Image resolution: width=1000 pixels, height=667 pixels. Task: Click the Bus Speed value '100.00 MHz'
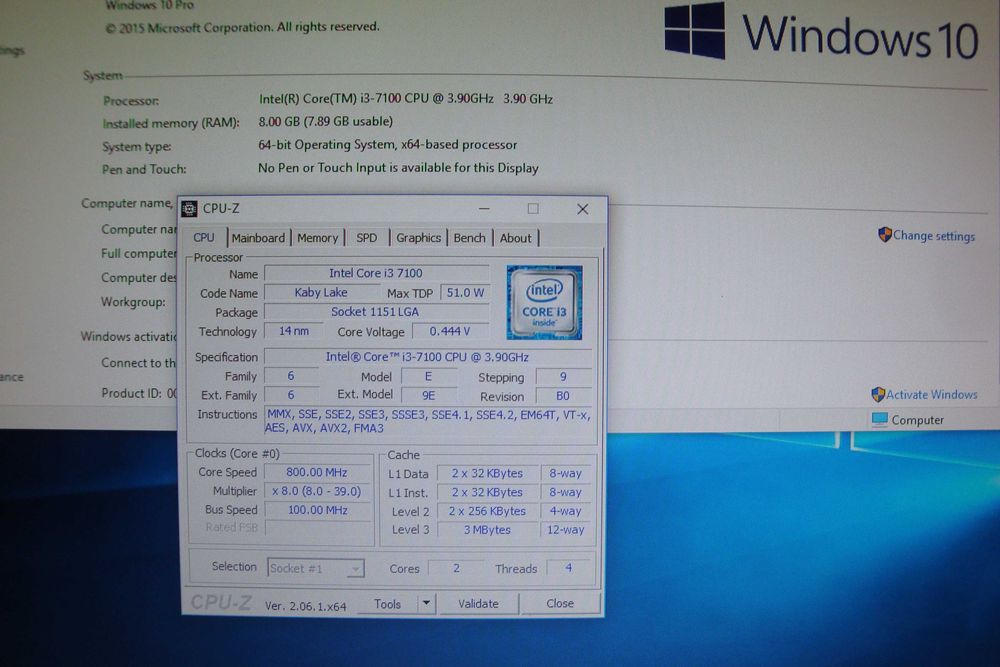point(317,510)
